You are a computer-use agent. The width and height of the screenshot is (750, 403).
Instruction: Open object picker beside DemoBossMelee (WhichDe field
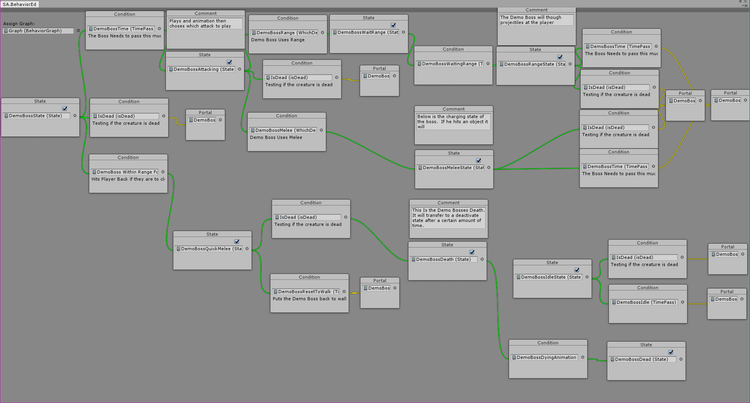[321, 130]
